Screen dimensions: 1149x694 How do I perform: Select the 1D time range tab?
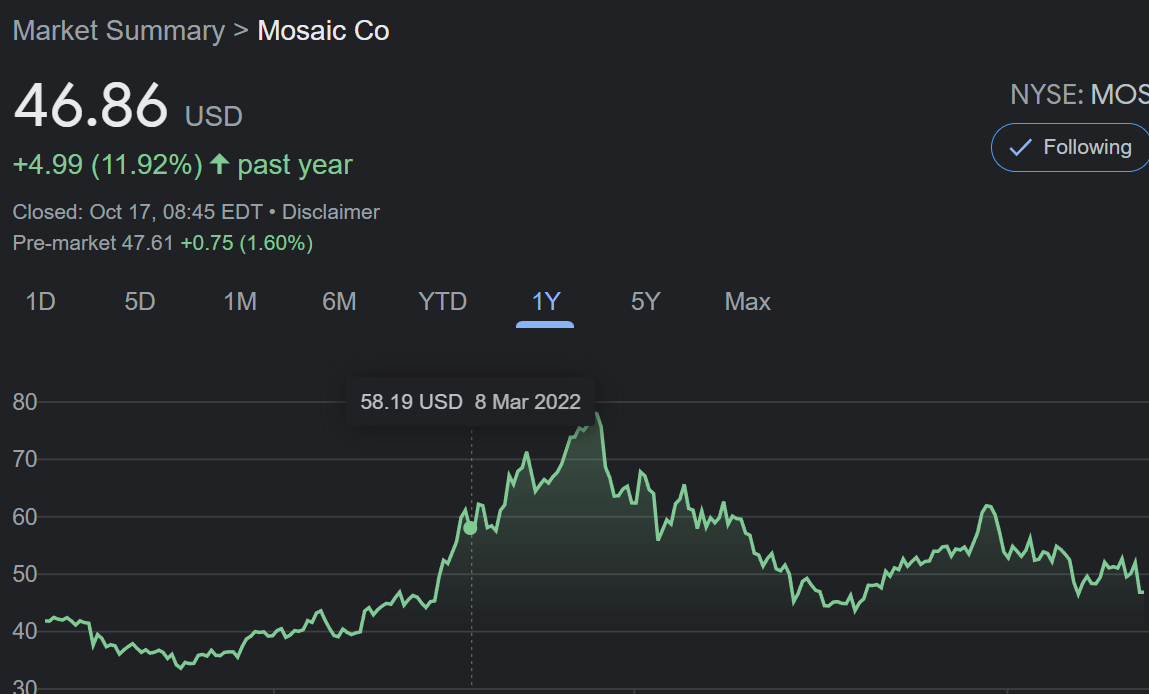pos(40,301)
